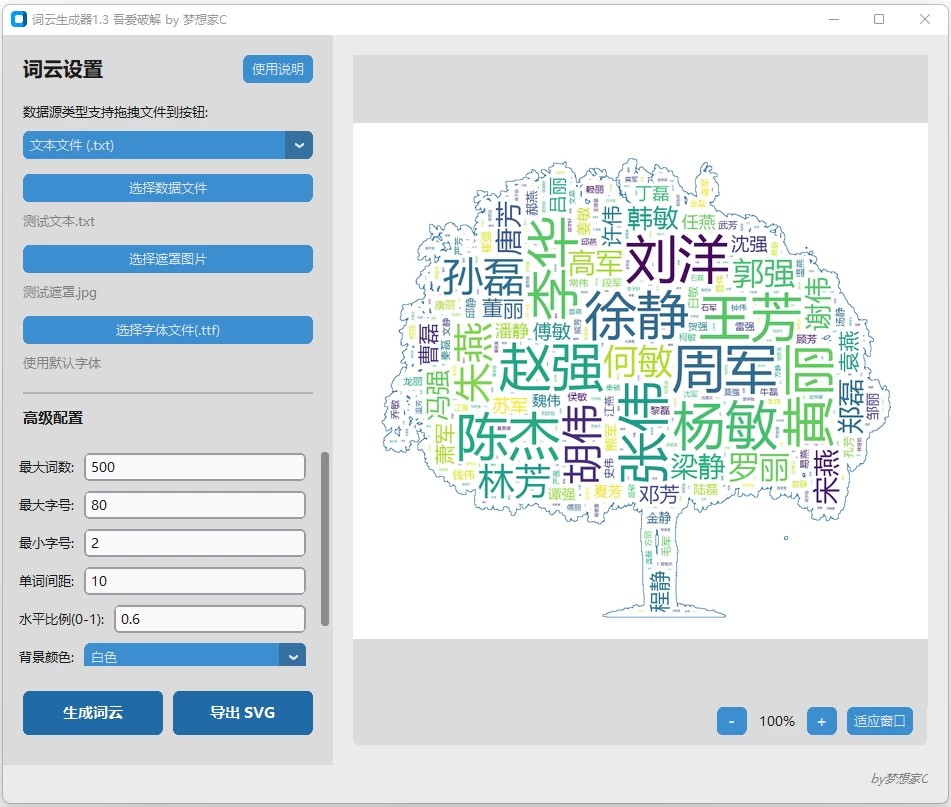Viewport: 951px width, 807px height.
Task: Click the settings panel vertical scrollbar
Action: (x=324, y=539)
